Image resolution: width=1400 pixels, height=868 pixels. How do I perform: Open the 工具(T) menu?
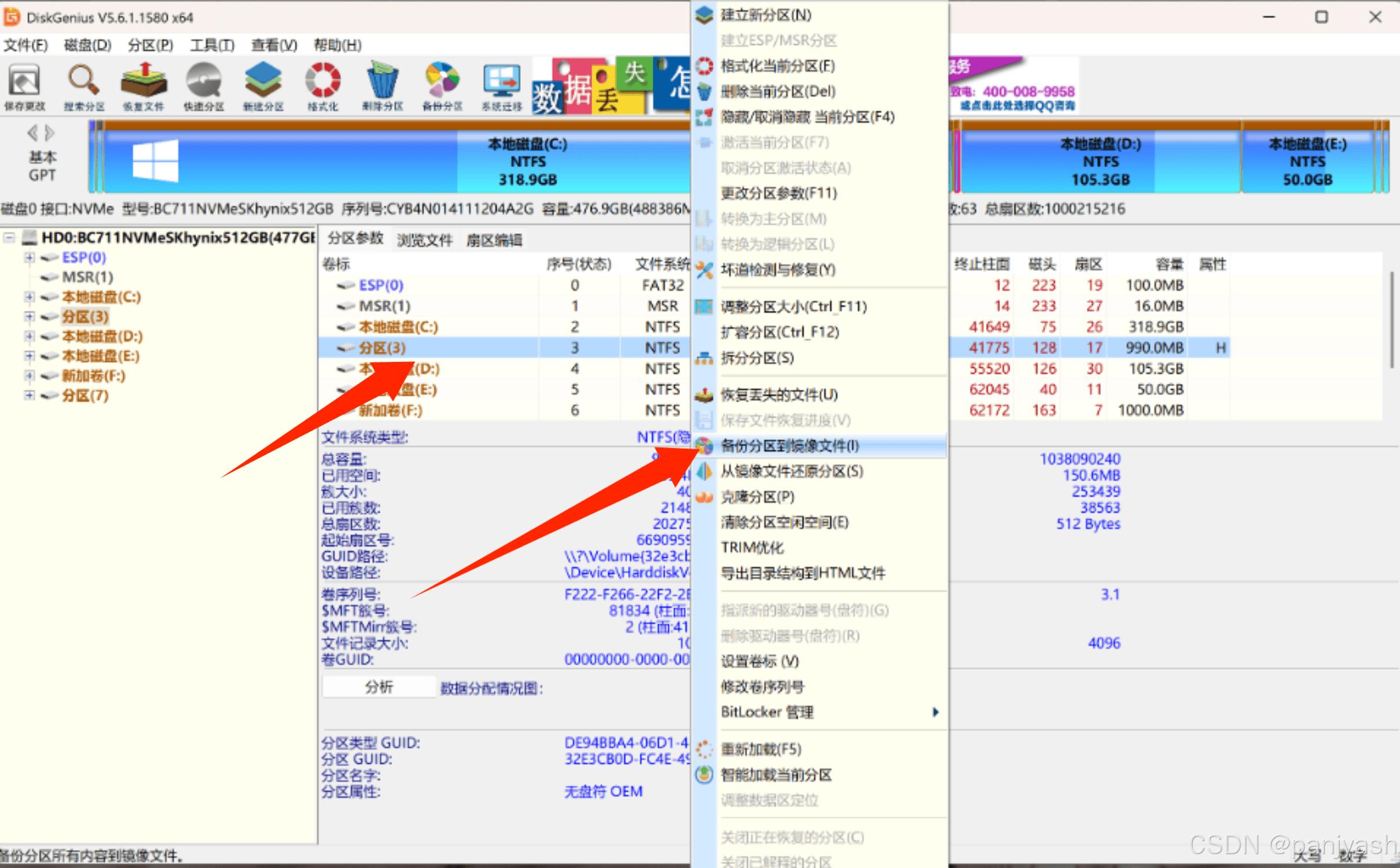click(212, 45)
